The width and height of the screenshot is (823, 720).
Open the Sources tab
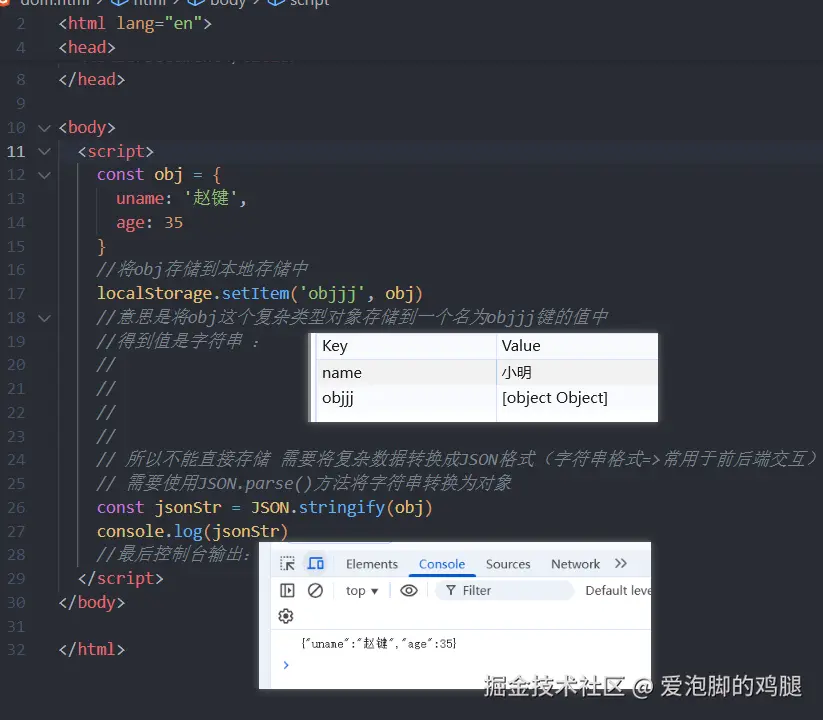tap(508, 564)
